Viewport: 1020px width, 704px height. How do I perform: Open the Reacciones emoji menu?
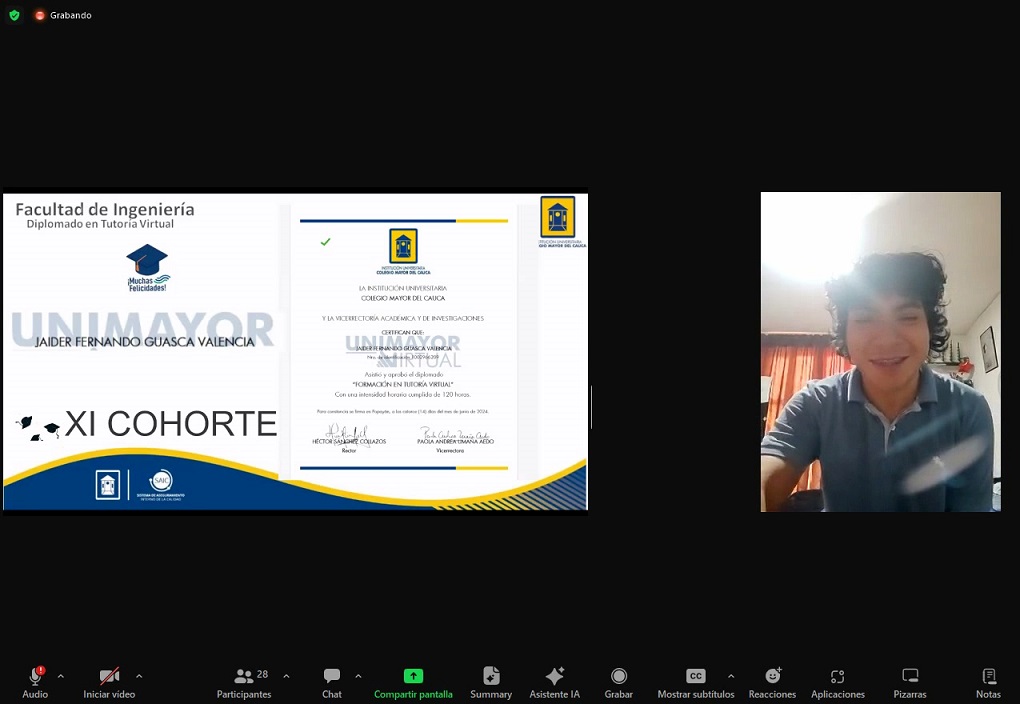772,683
